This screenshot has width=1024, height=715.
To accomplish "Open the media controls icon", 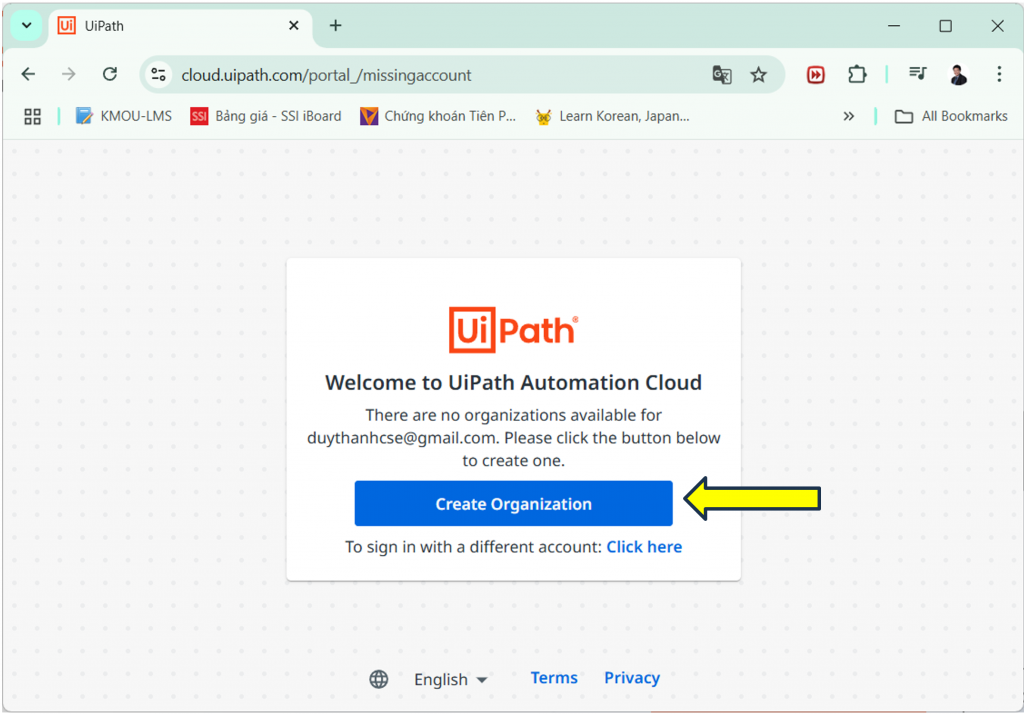I will (x=918, y=74).
